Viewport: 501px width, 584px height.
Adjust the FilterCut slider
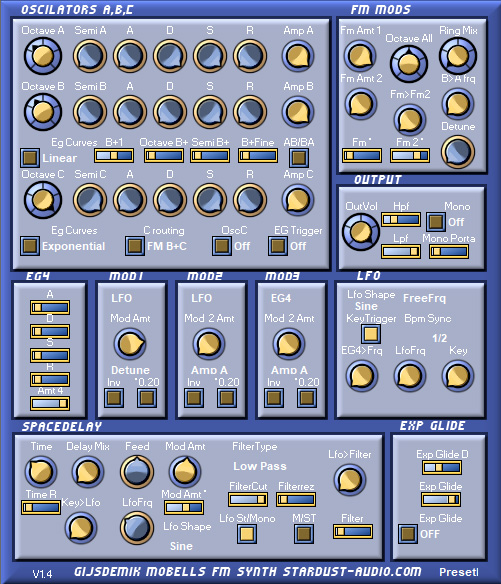tap(248, 499)
